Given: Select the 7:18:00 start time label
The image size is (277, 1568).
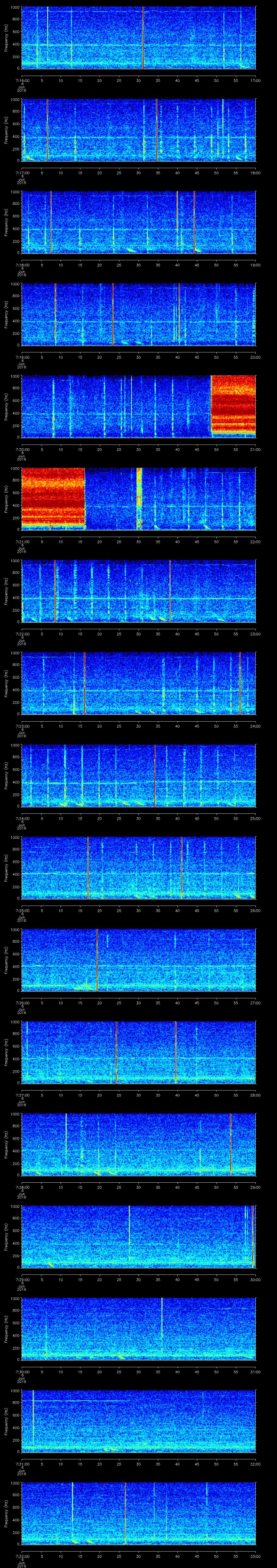Looking at the screenshot, I should point(22,264).
